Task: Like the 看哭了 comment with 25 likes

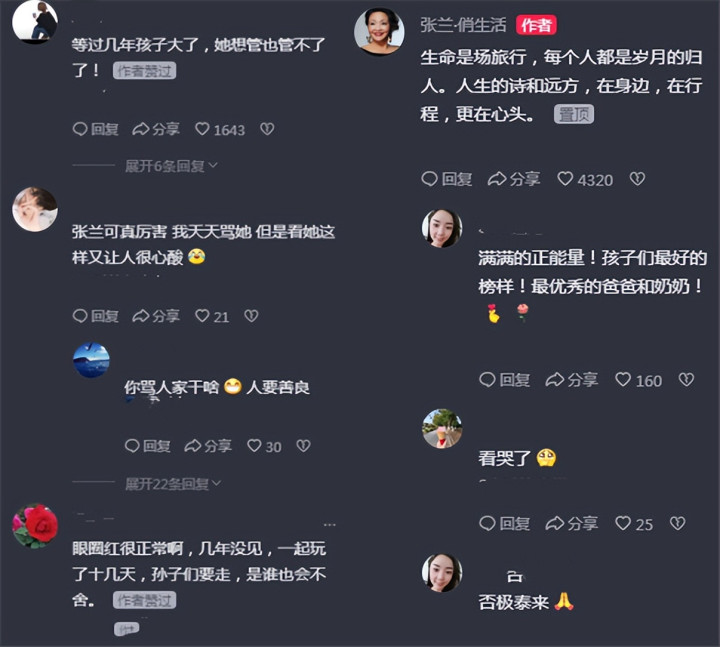Action: point(634,523)
